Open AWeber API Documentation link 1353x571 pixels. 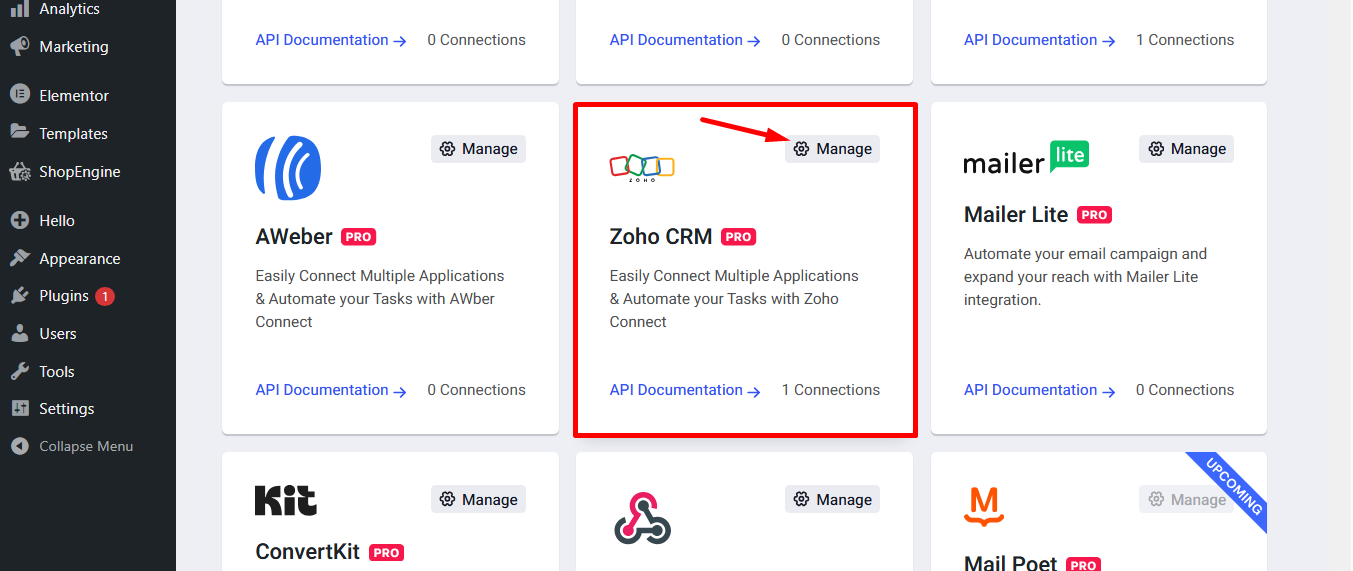point(331,390)
